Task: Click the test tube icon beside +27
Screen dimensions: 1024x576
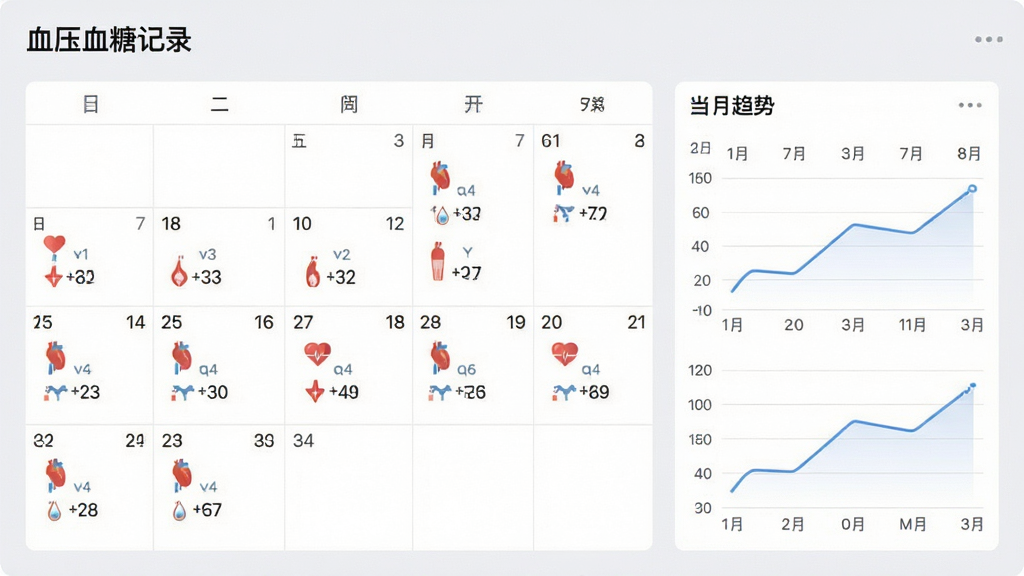Action: point(438,261)
